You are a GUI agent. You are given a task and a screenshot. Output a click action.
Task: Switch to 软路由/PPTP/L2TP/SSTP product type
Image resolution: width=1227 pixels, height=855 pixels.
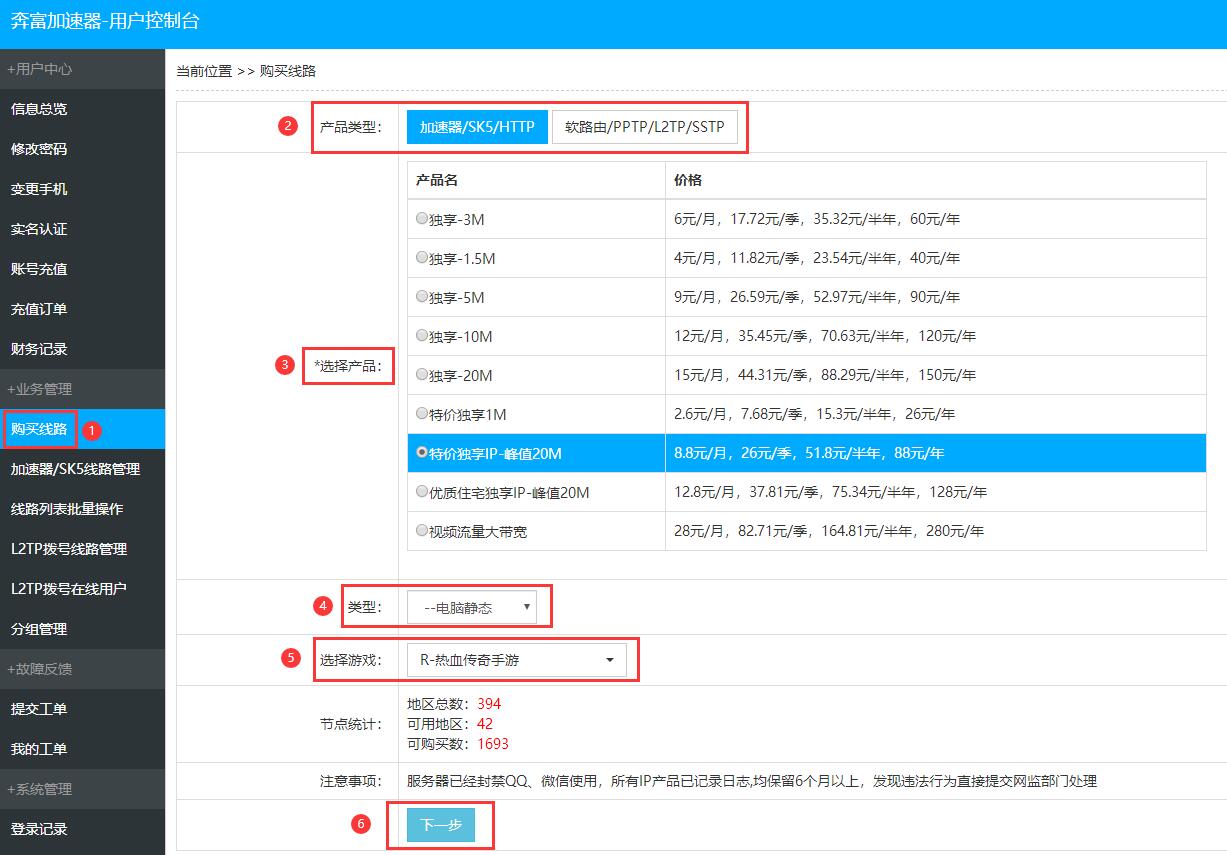(x=644, y=127)
